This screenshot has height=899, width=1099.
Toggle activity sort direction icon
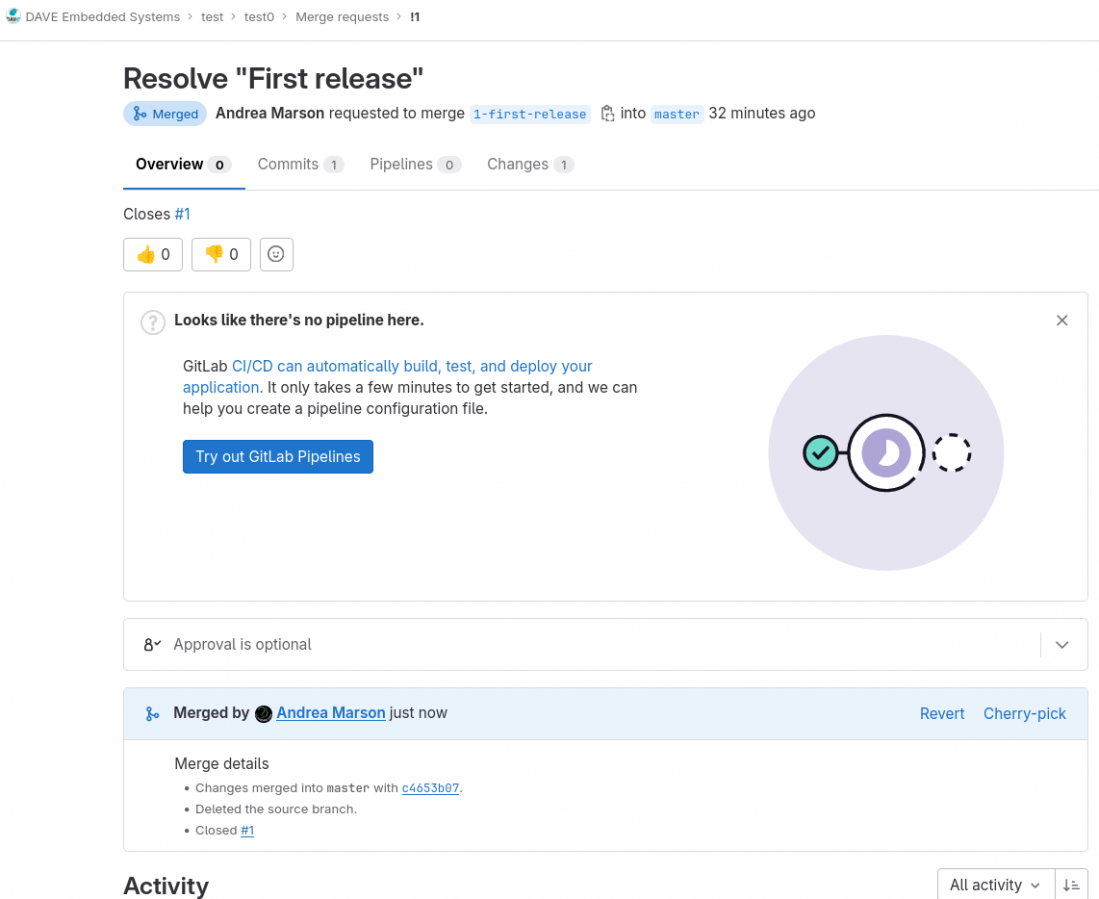[x=1071, y=885]
